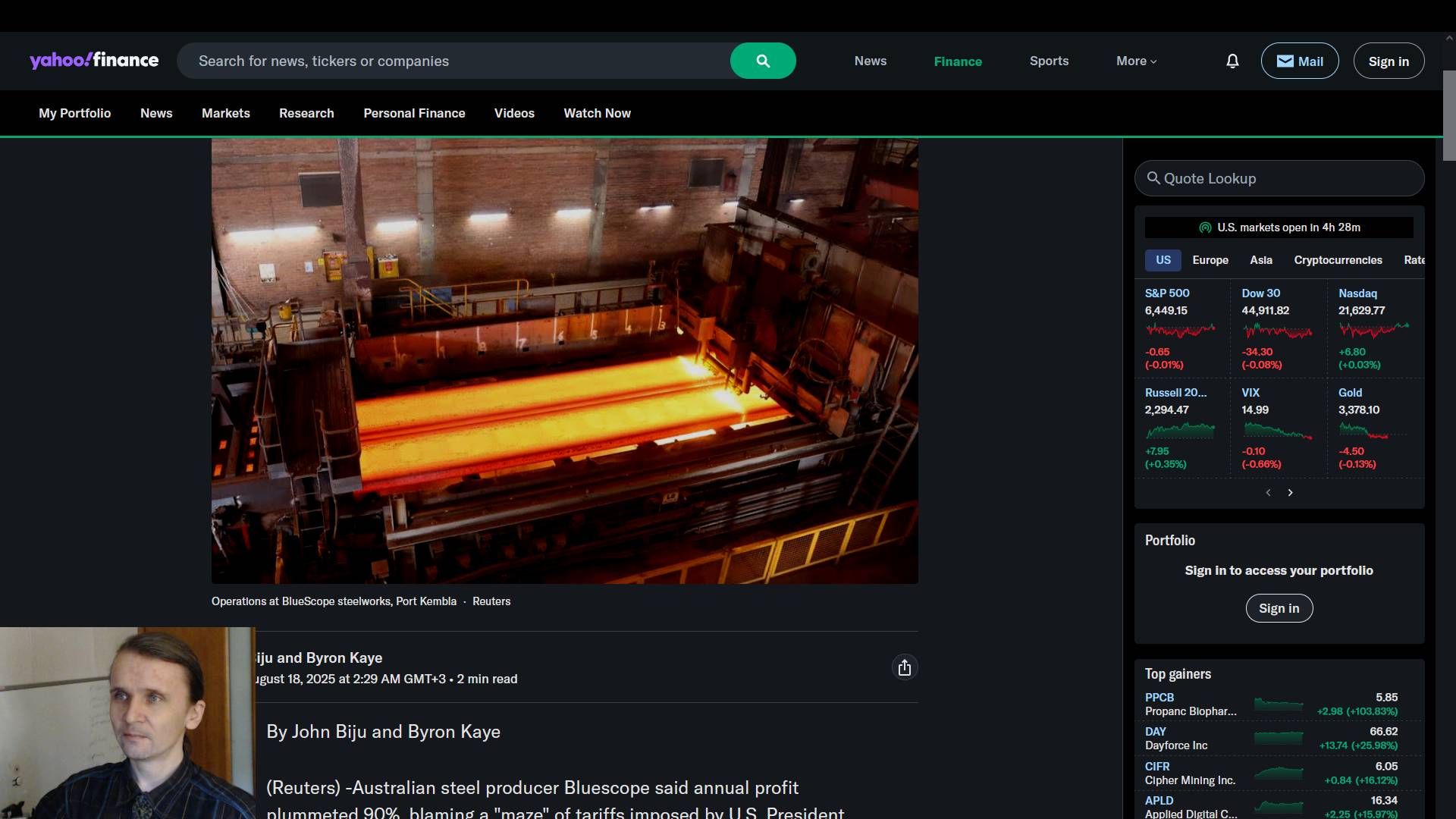Click the Yahoo Finance logo
The image size is (1456, 819).
point(94,61)
